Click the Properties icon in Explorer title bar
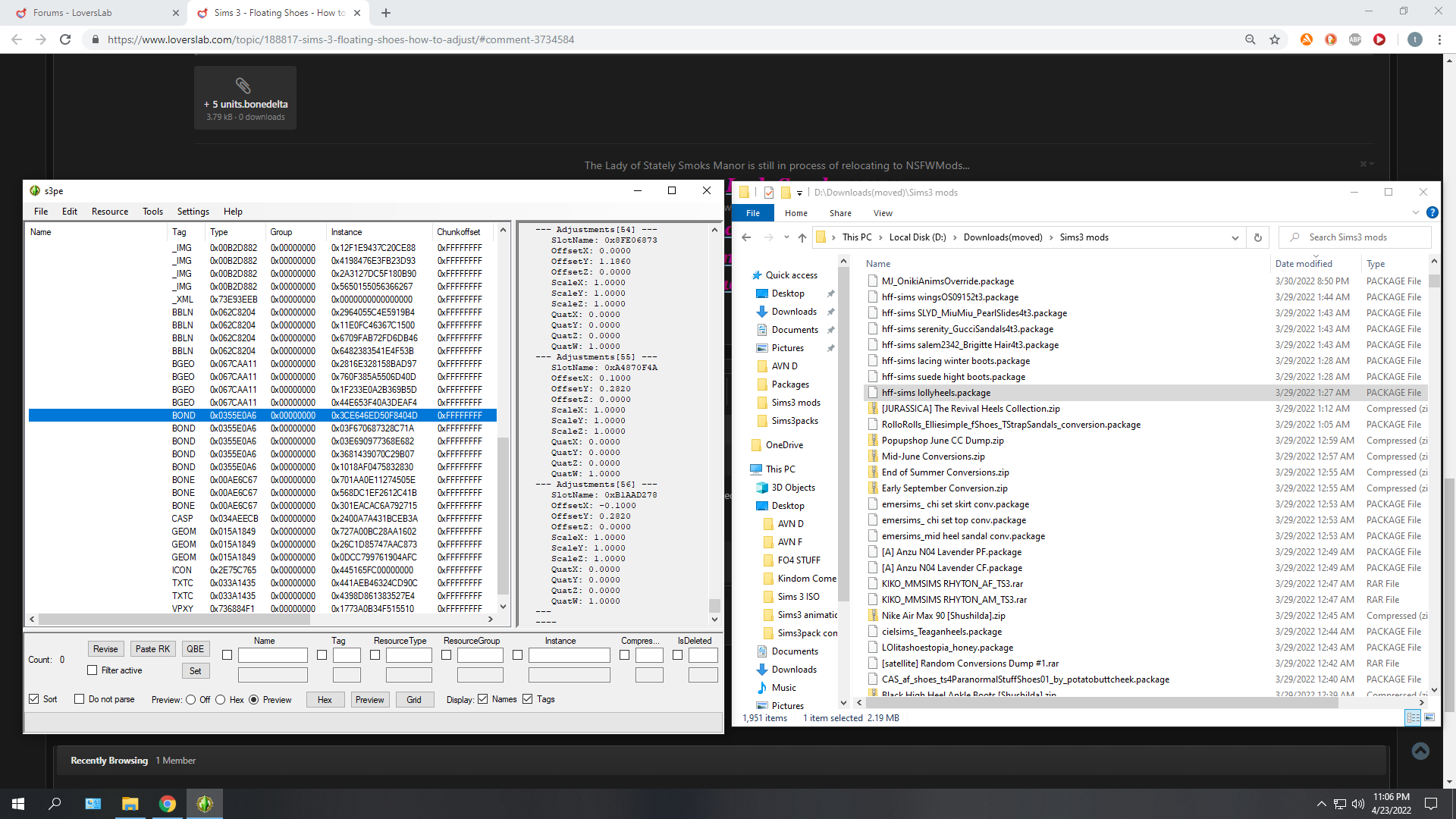The image size is (1456, 819). [x=769, y=193]
